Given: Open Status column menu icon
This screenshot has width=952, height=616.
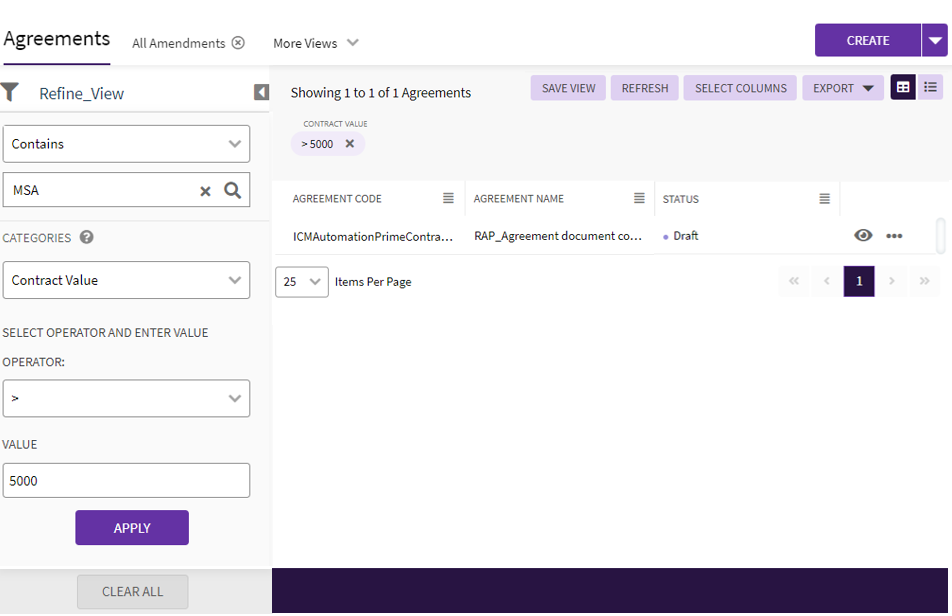Looking at the screenshot, I should click(x=824, y=199).
